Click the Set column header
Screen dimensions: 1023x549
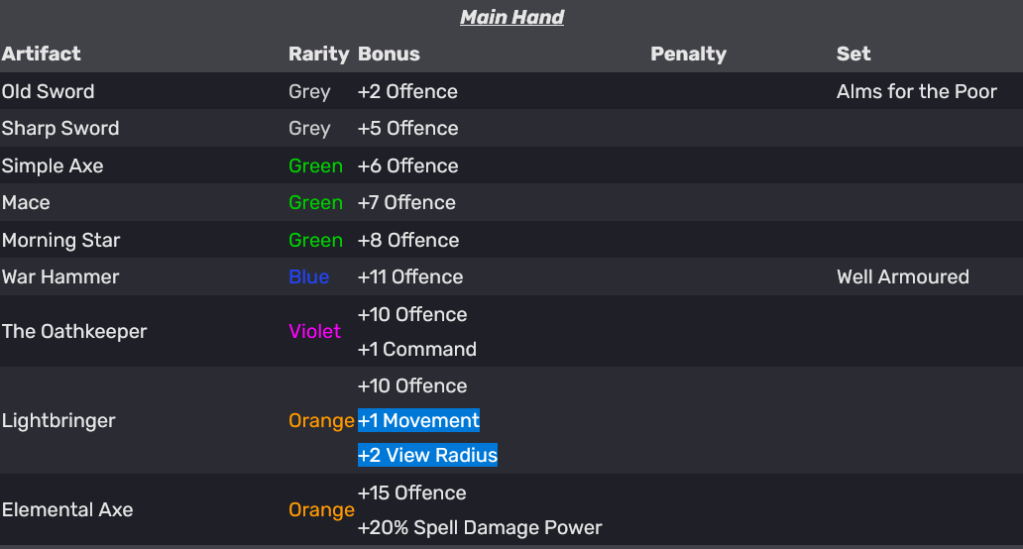[853, 54]
